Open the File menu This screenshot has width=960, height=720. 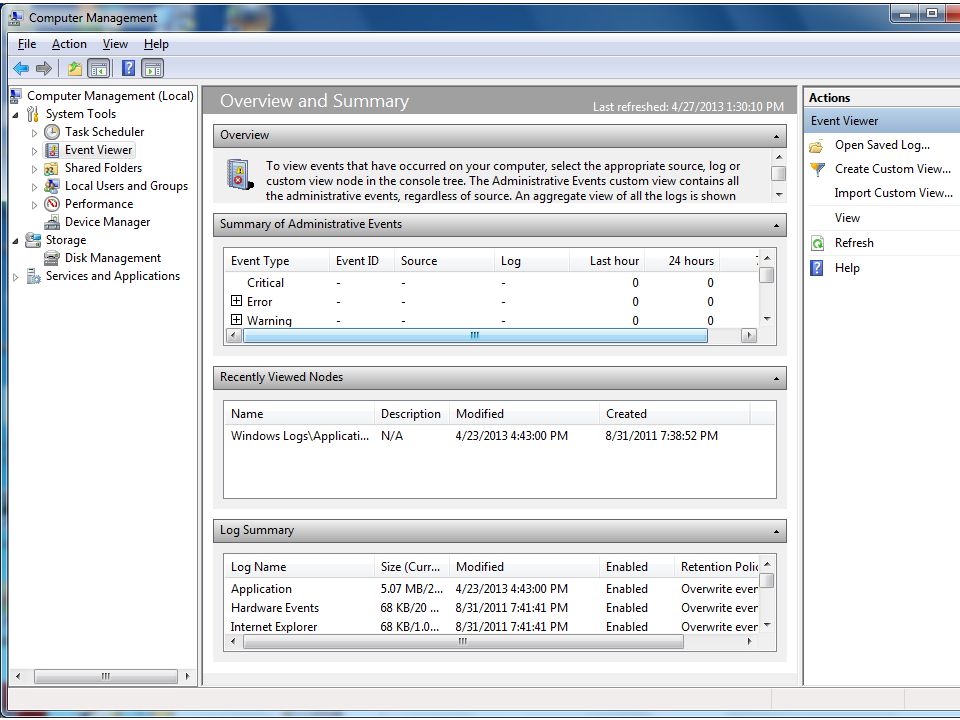(27, 44)
